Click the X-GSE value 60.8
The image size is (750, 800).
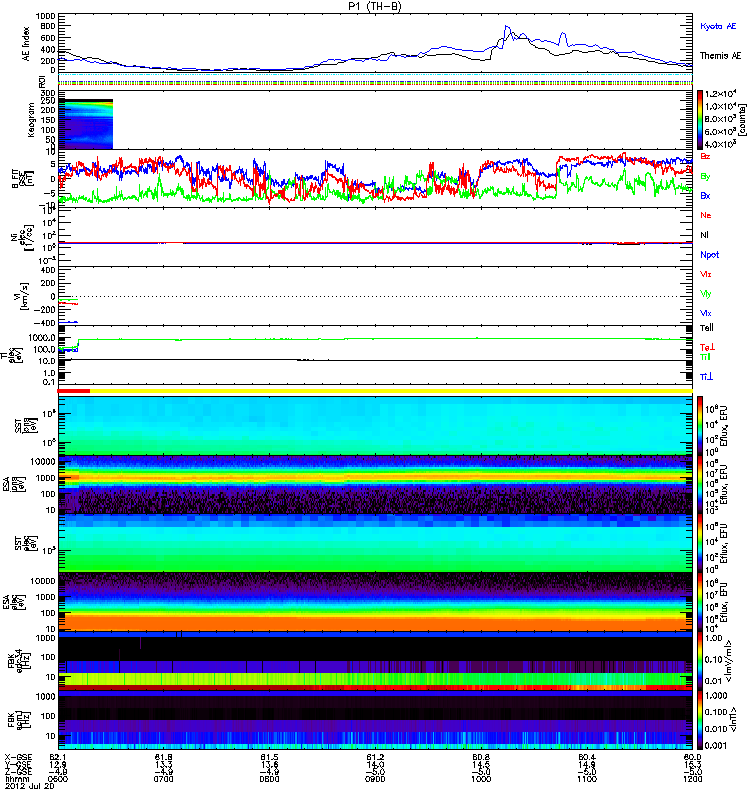[481, 757]
